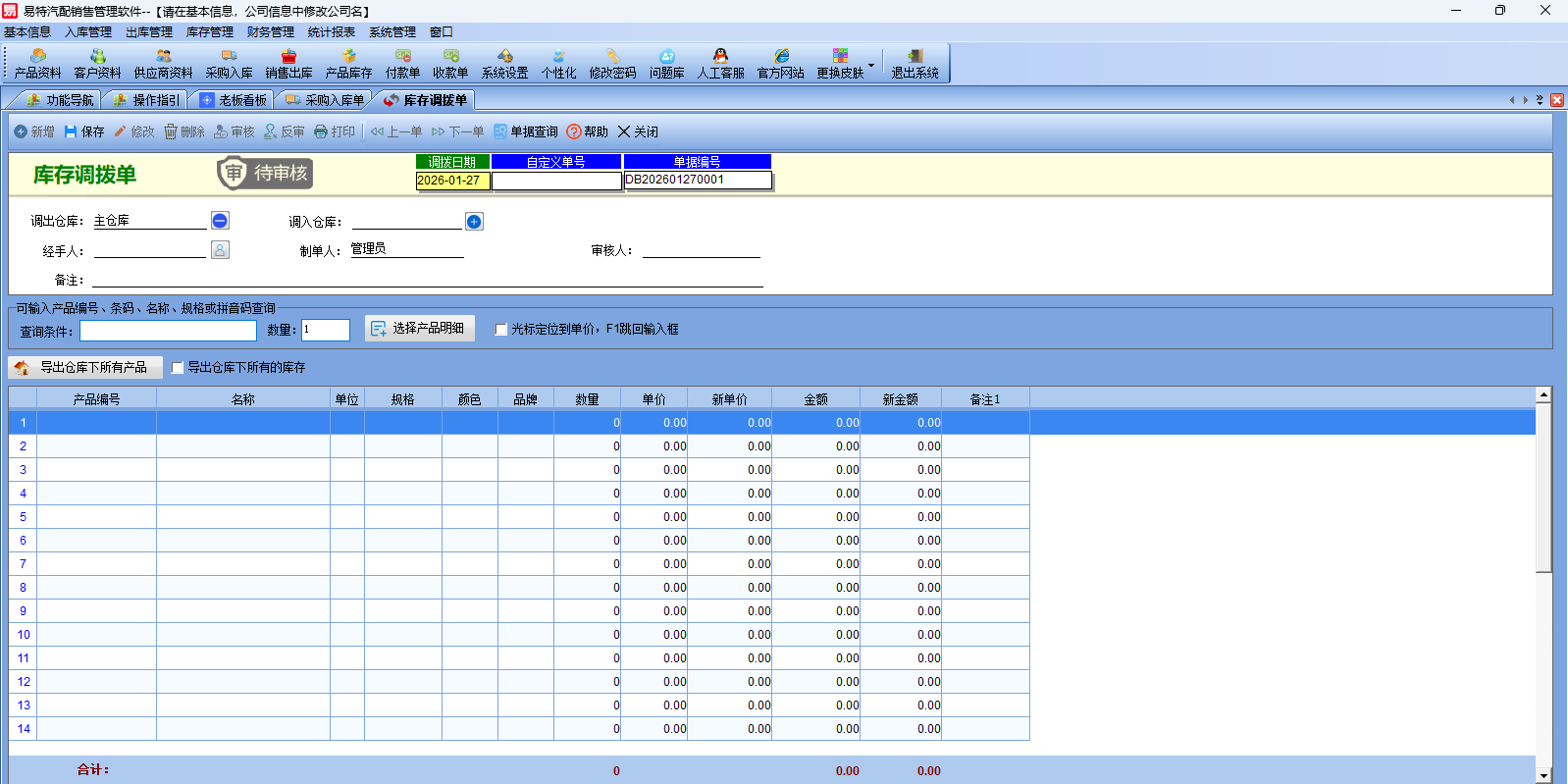The image size is (1568, 784).
Task: Open the 产品资料 toolbar icon
Action: 37,64
